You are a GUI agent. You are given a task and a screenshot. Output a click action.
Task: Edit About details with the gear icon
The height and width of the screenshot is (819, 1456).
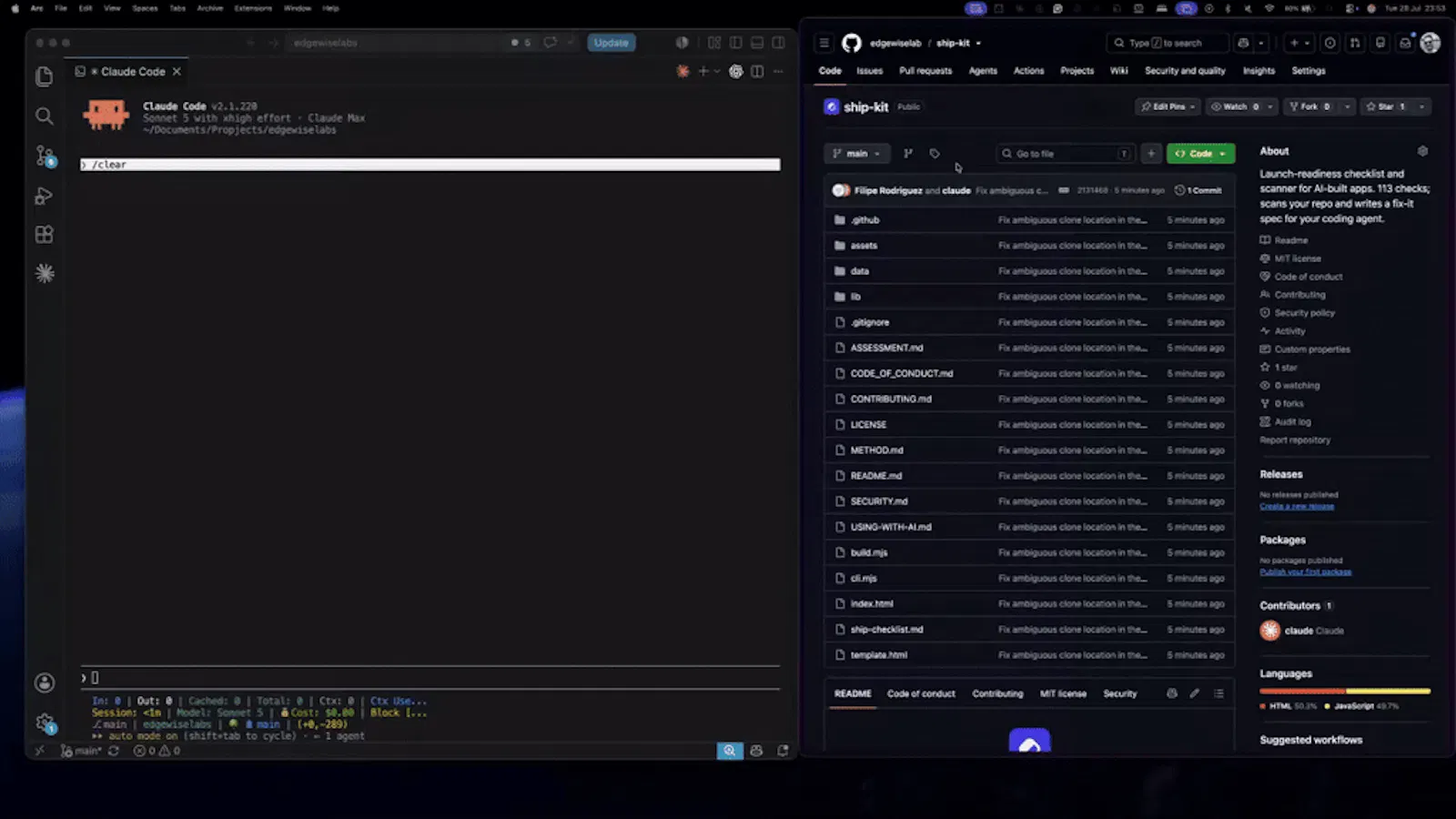1422,151
